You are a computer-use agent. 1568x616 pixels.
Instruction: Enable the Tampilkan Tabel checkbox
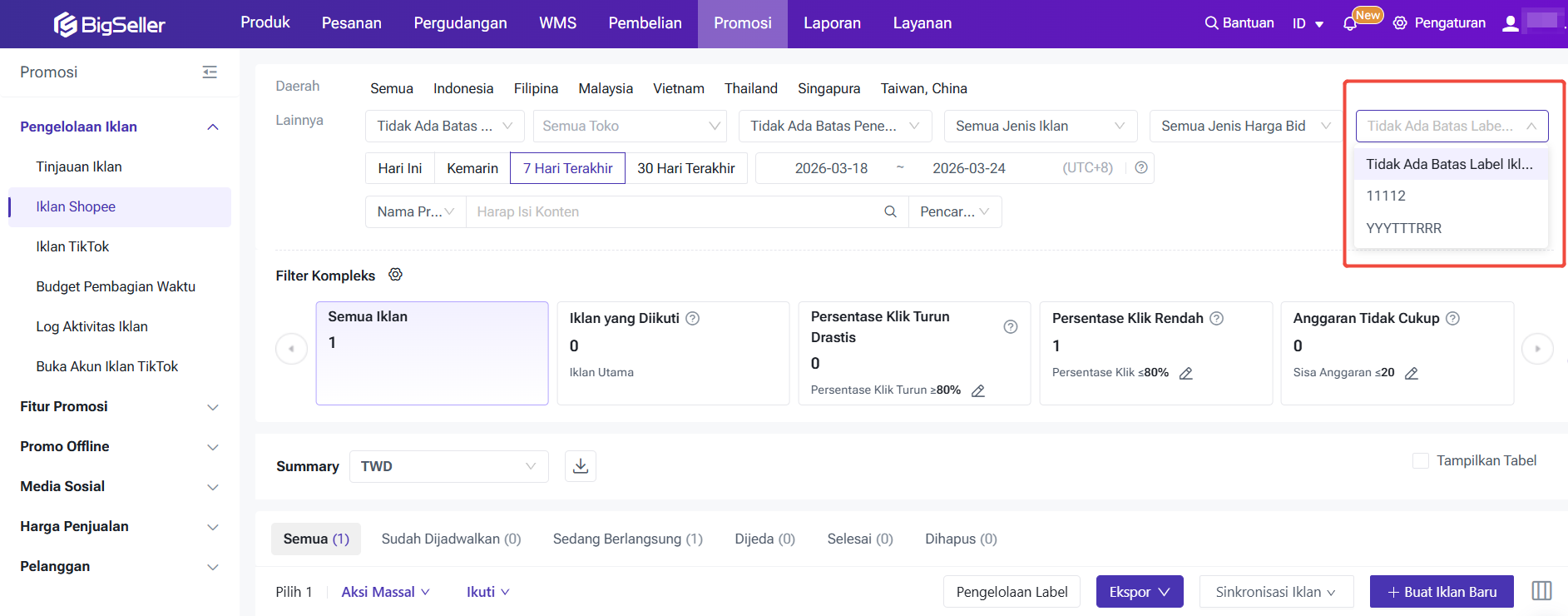tap(1421, 460)
